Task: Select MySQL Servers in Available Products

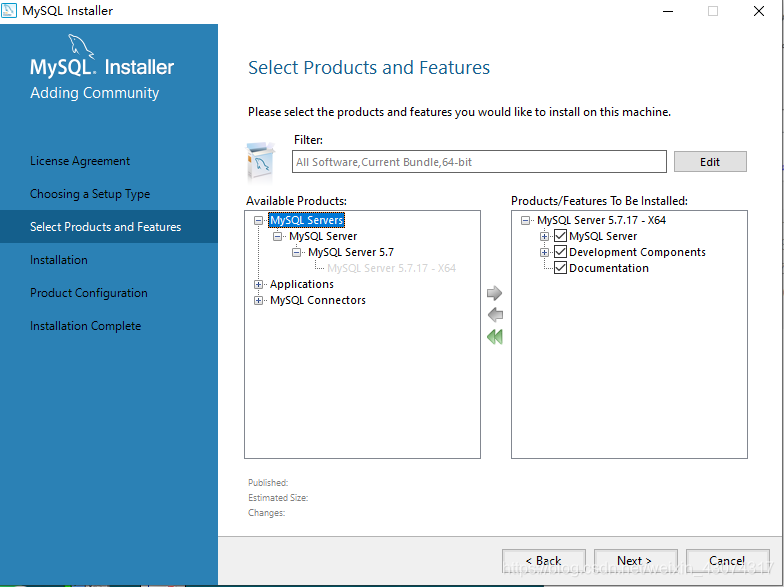Action: click(306, 220)
